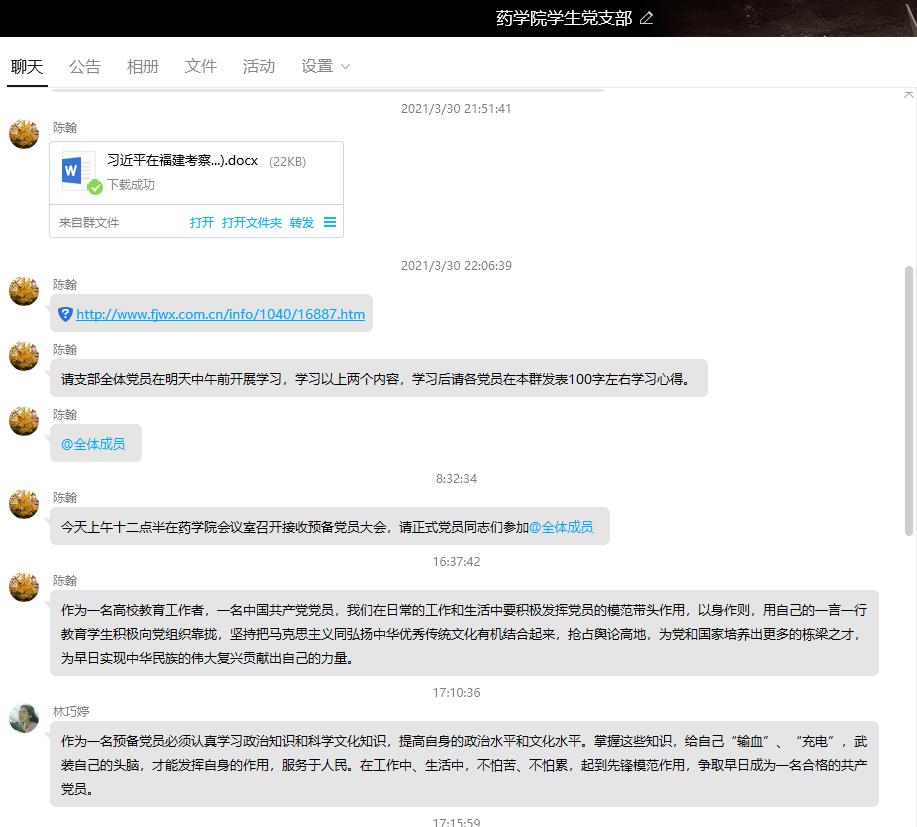Click the collapse arrow at top-right of chat

click(908, 94)
